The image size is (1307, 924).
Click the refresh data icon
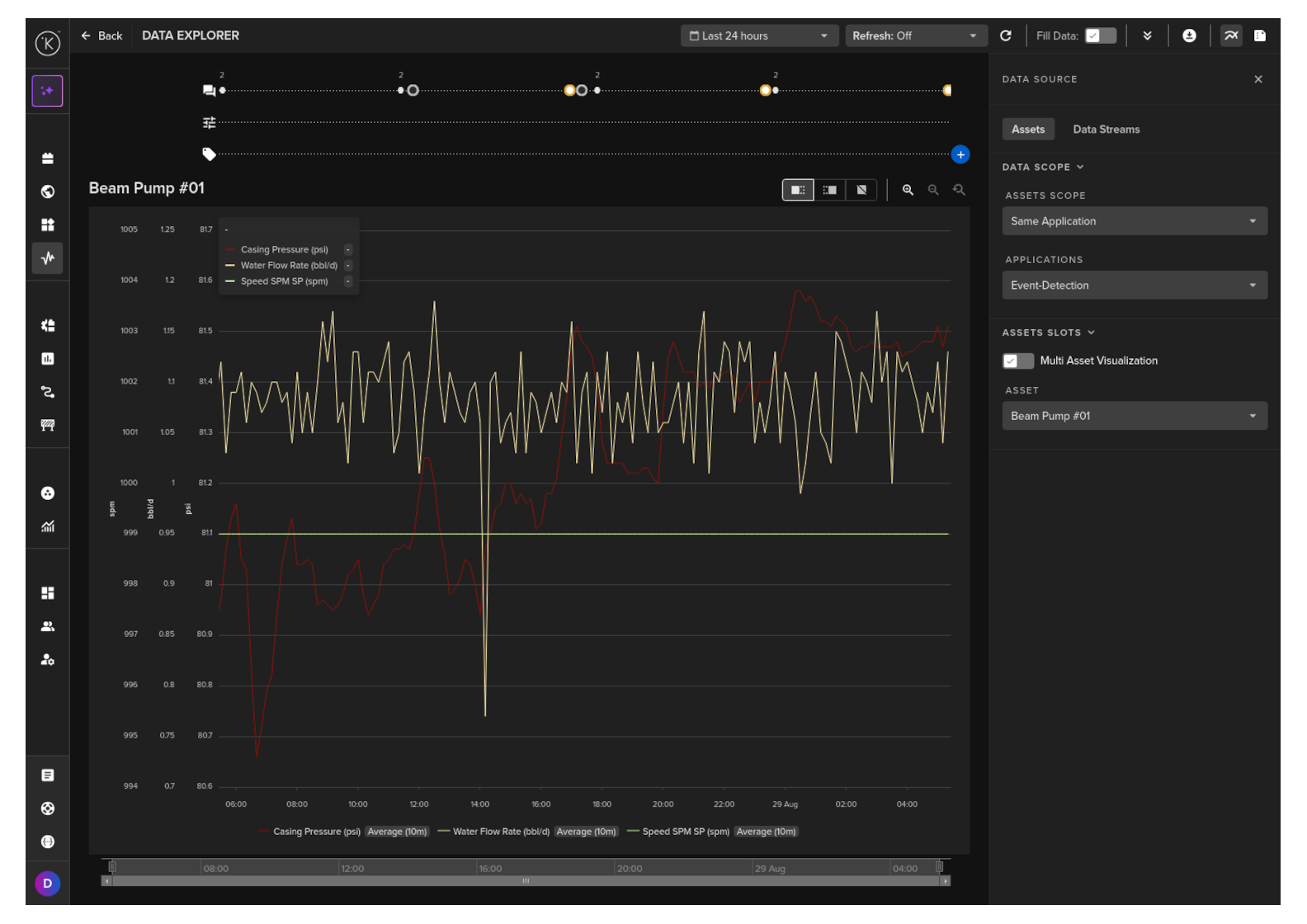click(1006, 35)
